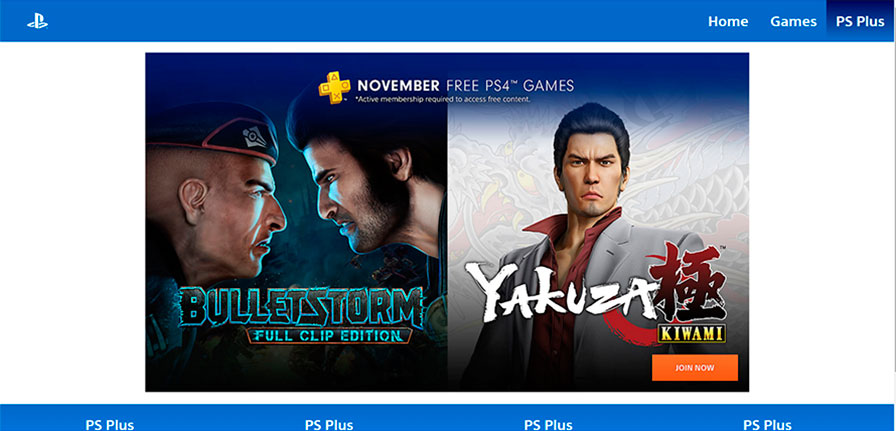896x431 pixels.
Task: Click the November Free PS4 Games heading
Action: [x=465, y=86]
